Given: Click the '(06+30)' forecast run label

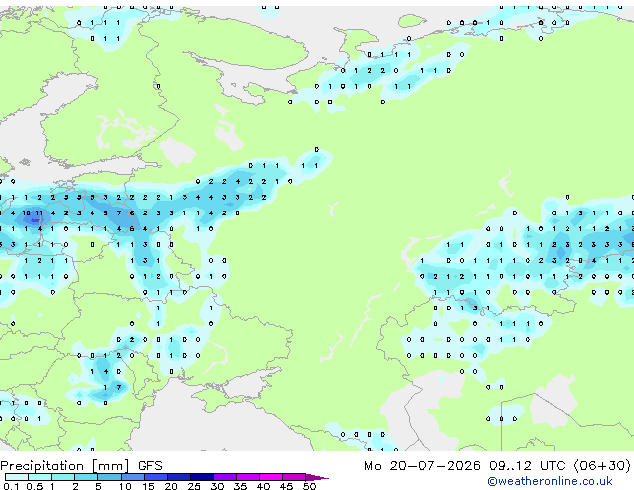Looking at the screenshot, I should (602, 466).
